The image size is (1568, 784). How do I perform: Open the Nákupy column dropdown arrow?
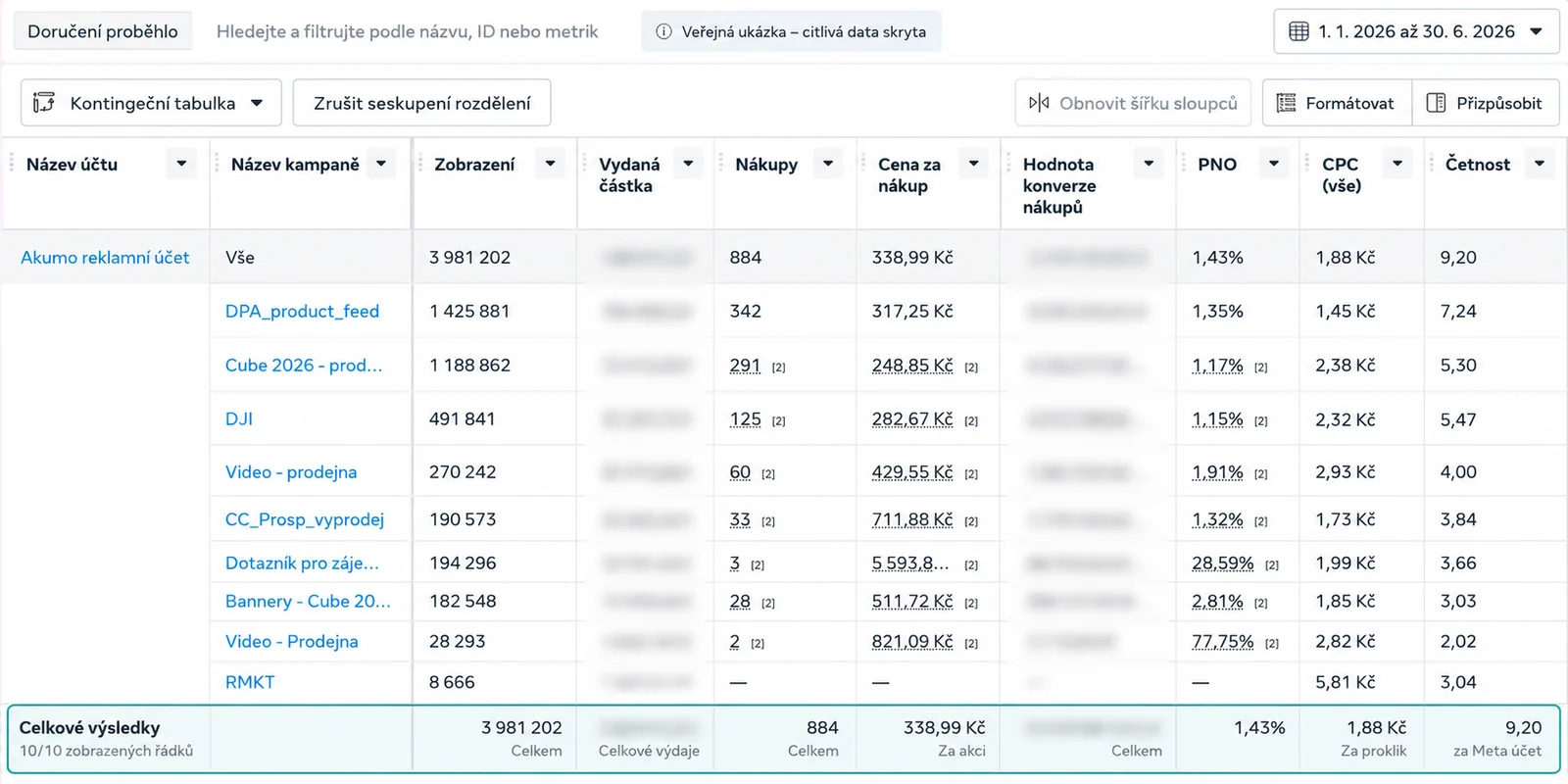[x=828, y=164]
